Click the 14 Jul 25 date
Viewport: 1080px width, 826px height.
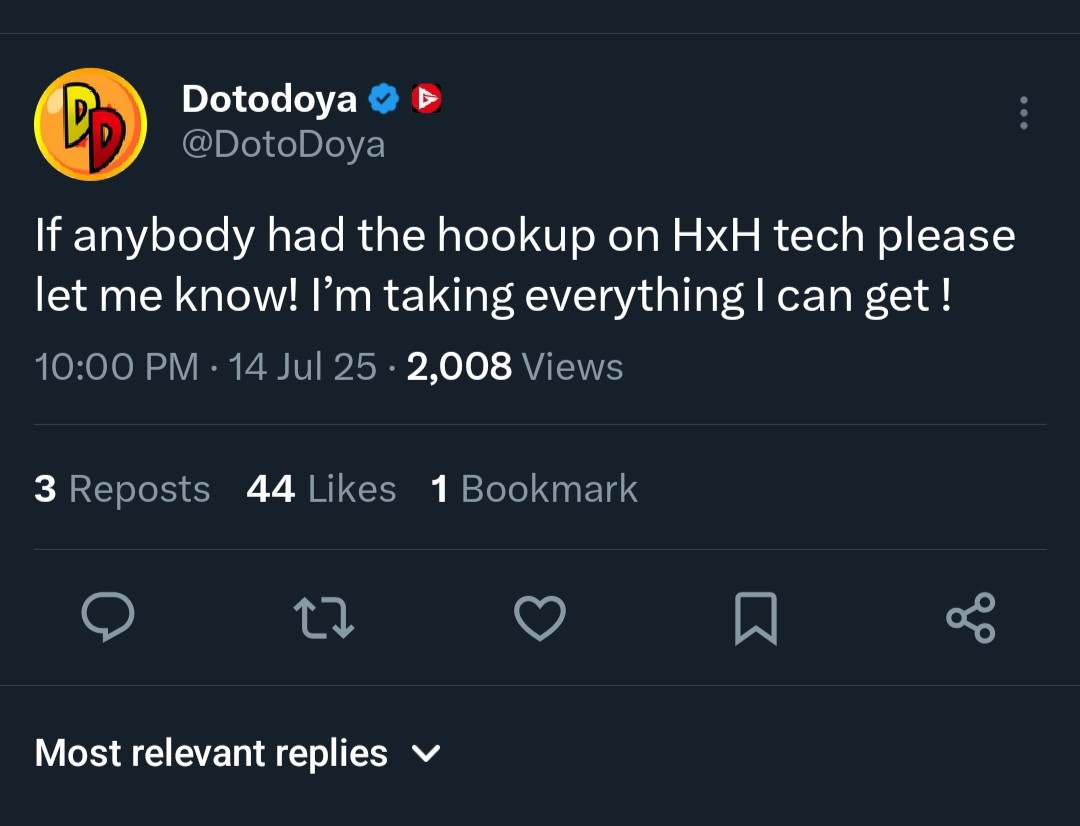click(302, 366)
